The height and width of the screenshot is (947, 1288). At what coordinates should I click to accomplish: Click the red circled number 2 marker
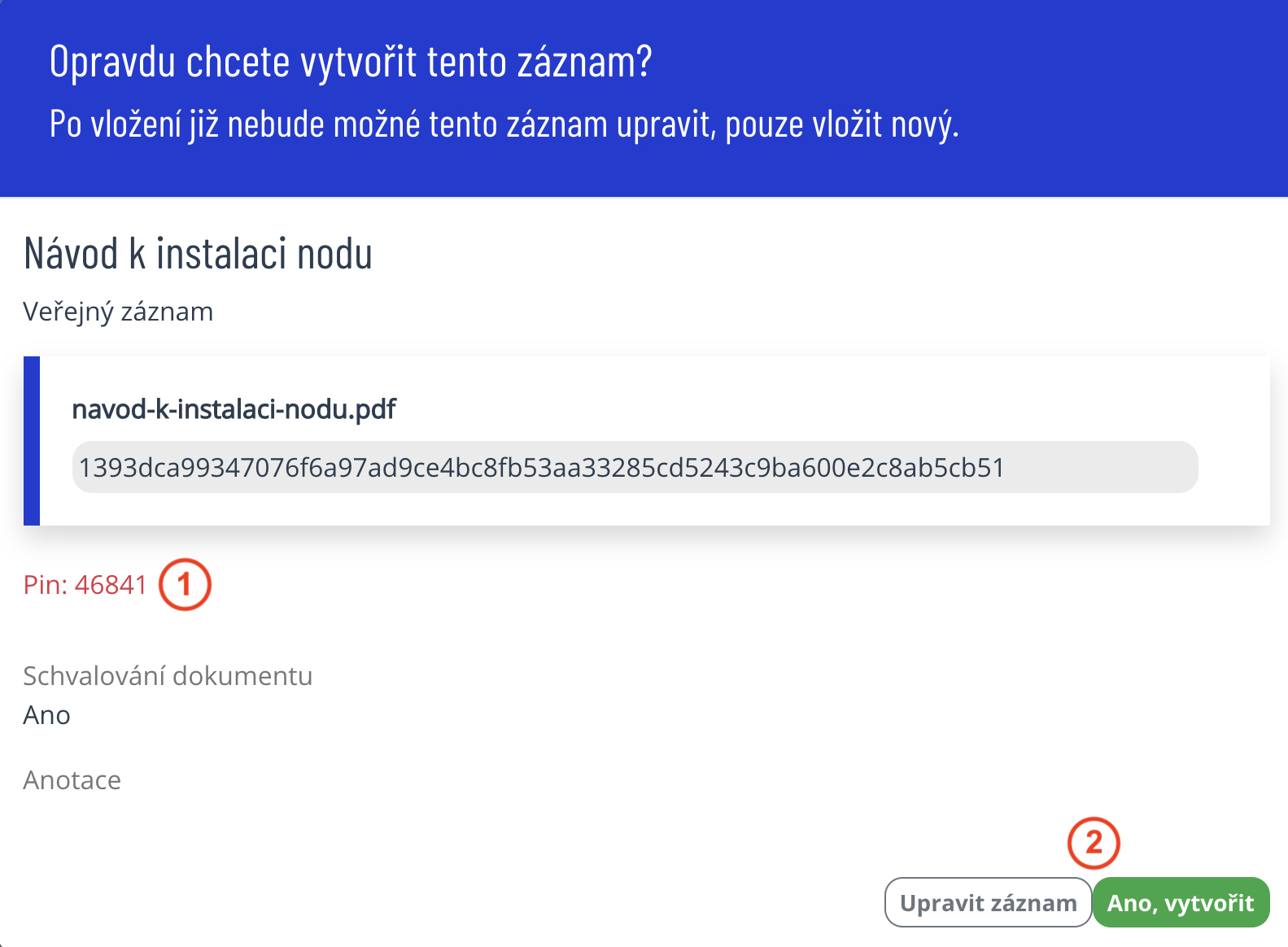point(1094,843)
